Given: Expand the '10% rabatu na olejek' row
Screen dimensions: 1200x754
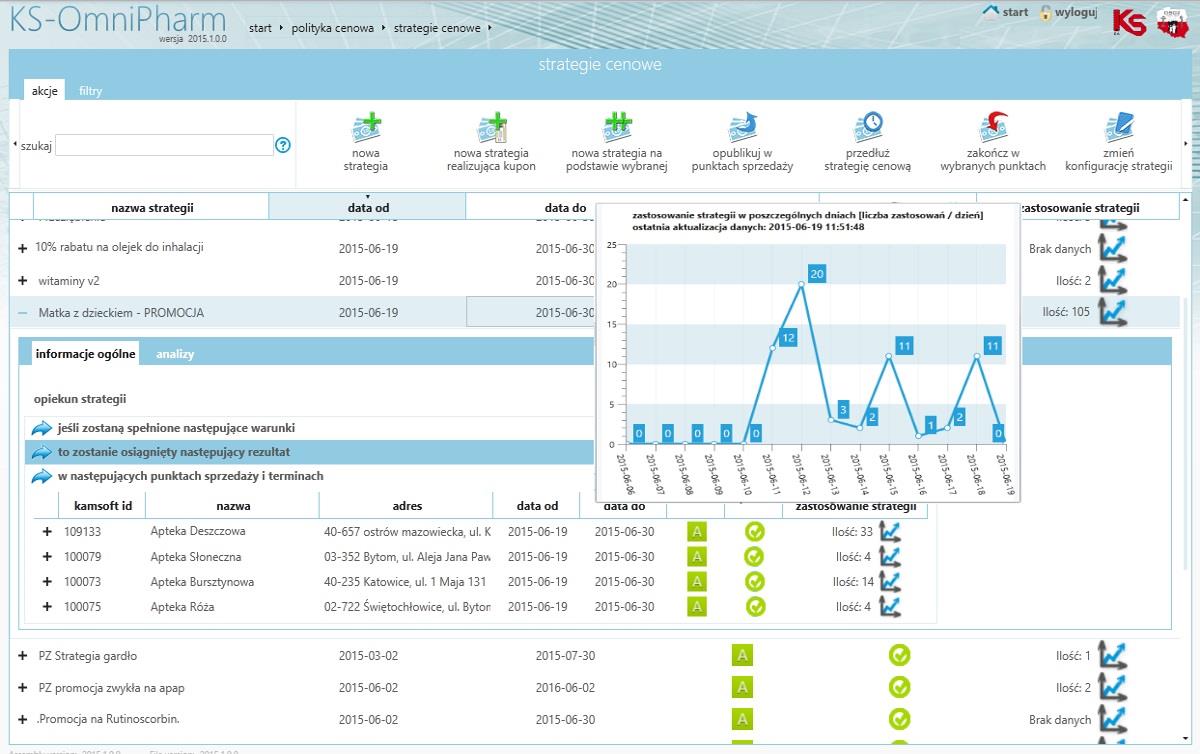Looking at the screenshot, I should point(23,248).
